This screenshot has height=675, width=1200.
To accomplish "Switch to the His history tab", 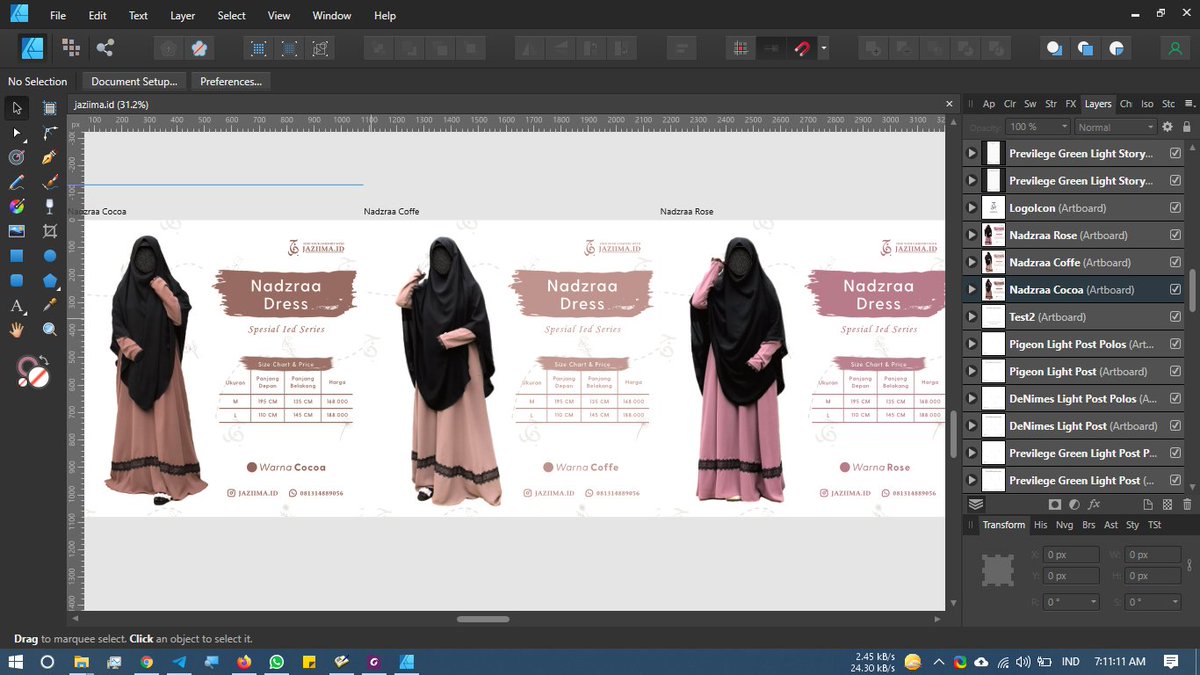I will click(1041, 525).
